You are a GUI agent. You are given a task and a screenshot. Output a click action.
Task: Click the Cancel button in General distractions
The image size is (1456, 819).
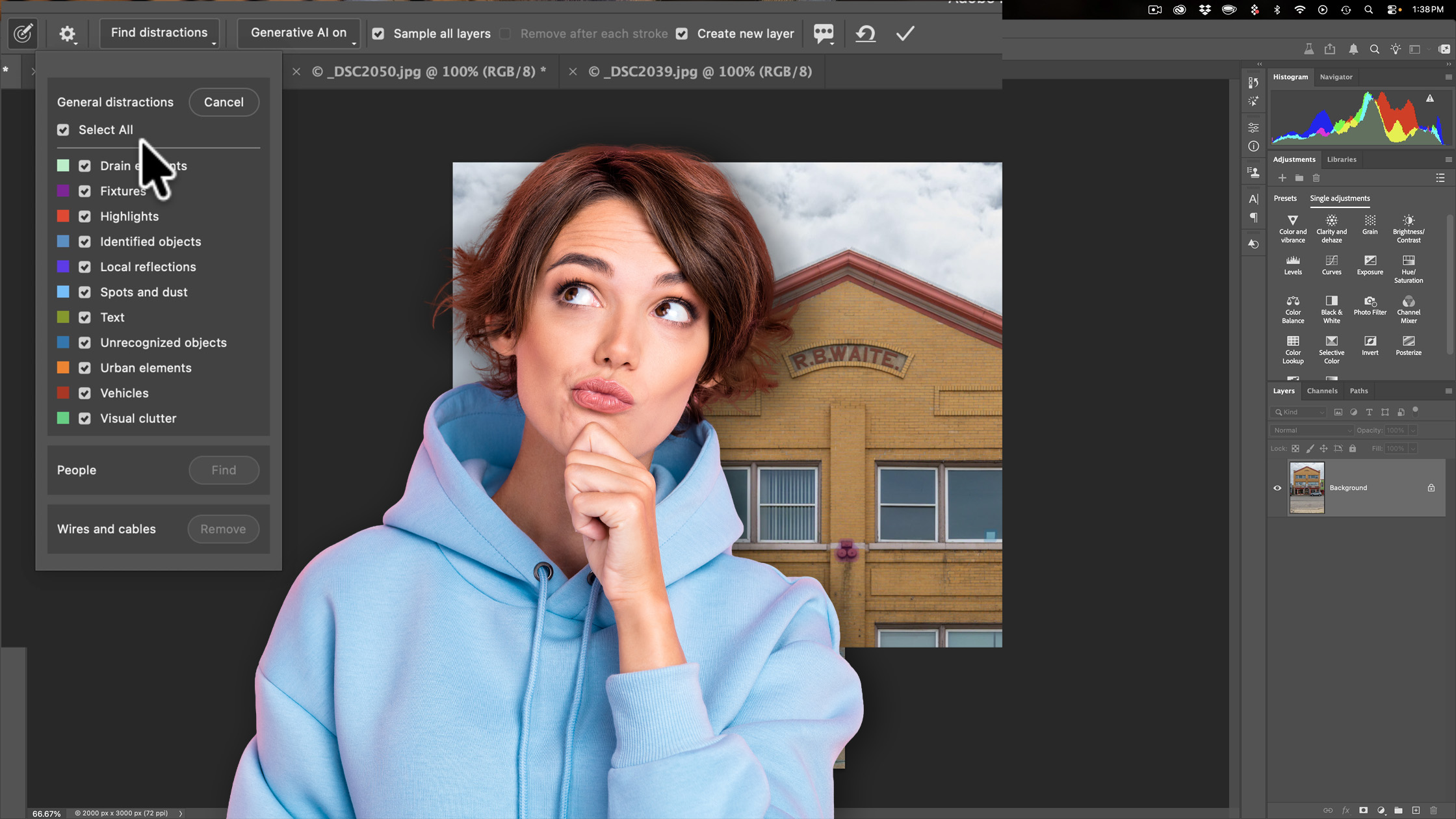pyautogui.click(x=224, y=102)
